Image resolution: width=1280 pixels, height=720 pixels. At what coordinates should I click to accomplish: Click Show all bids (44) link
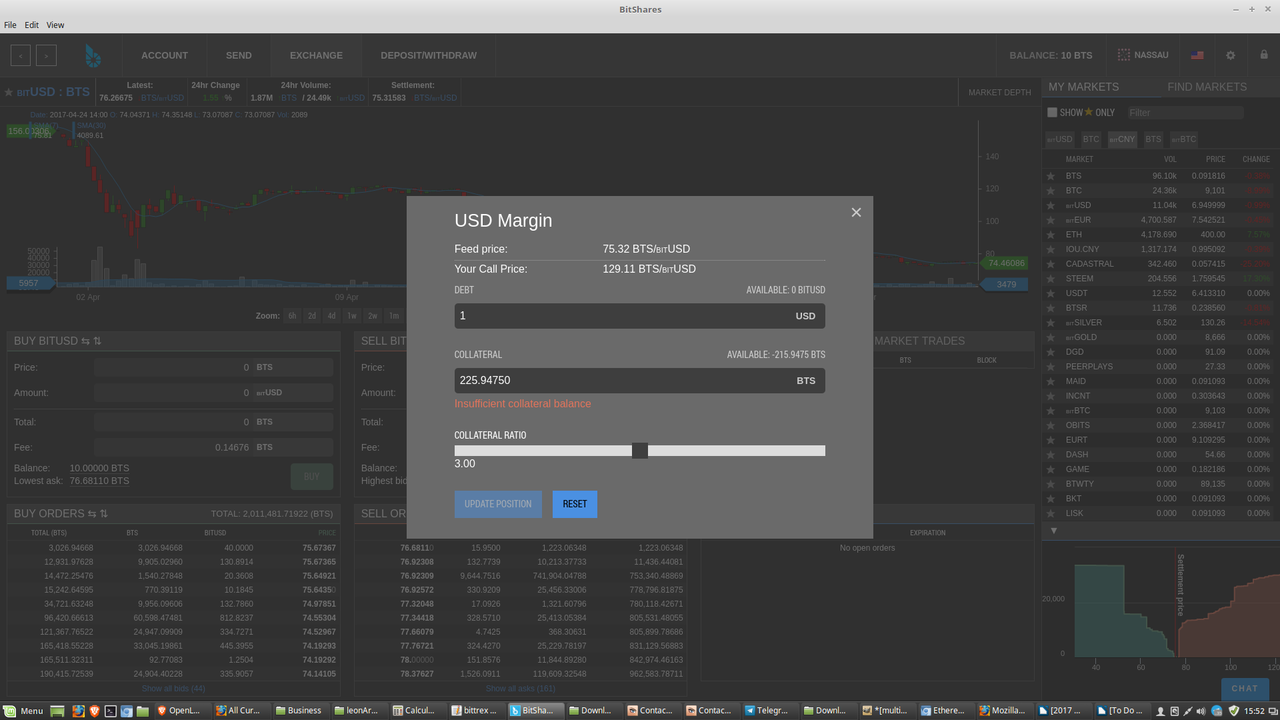pyautogui.click(x=173, y=688)
